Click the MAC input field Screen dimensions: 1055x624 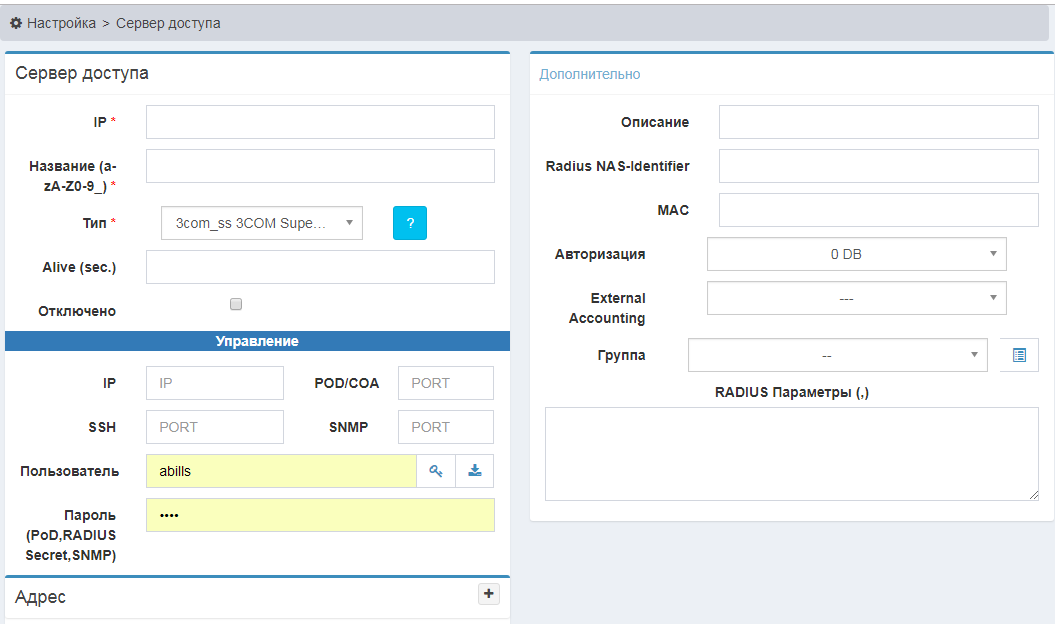click(878, 210)
